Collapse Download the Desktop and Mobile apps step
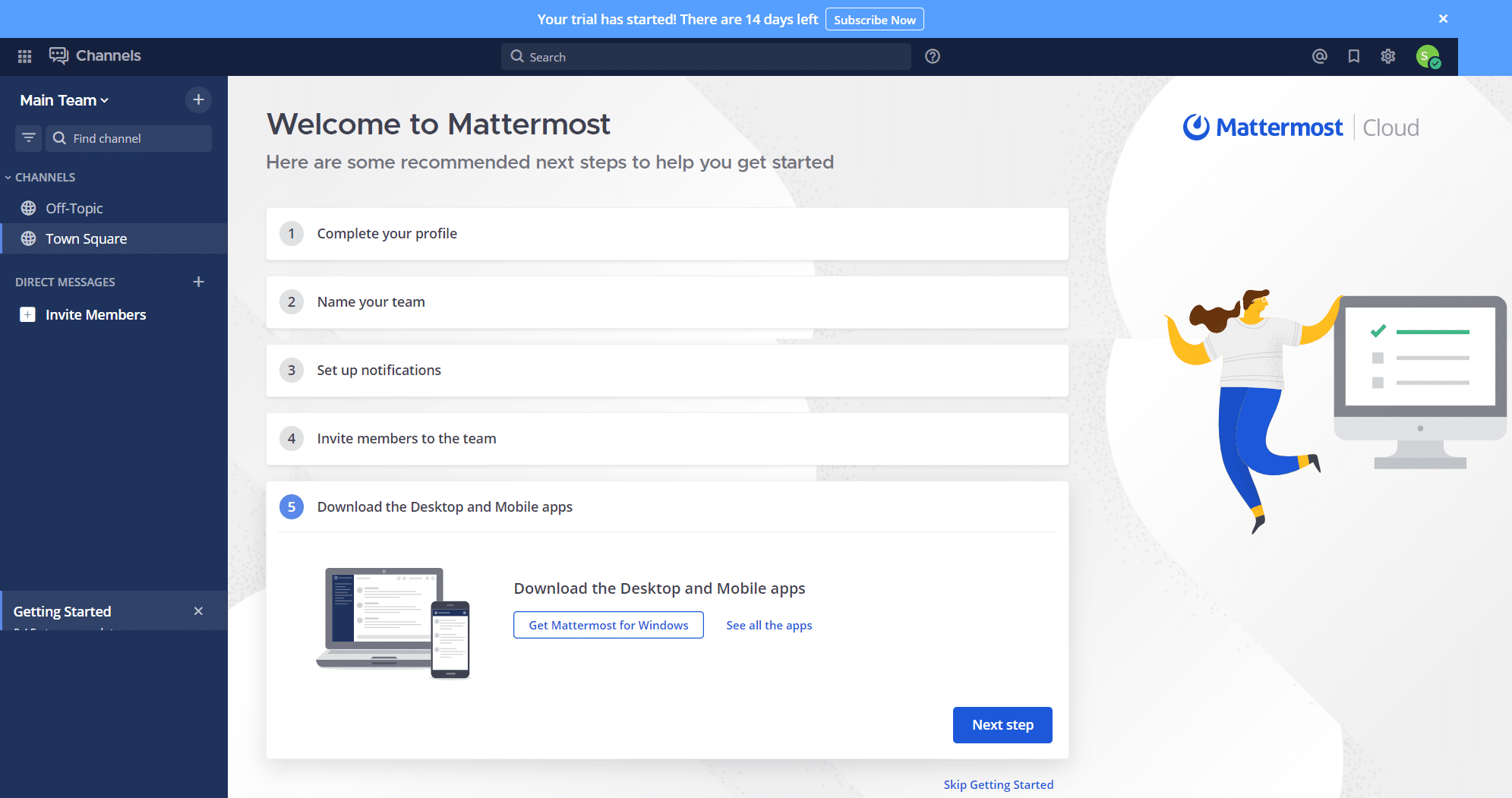This screenshot has width=1512, height=798. coord(667,507)
